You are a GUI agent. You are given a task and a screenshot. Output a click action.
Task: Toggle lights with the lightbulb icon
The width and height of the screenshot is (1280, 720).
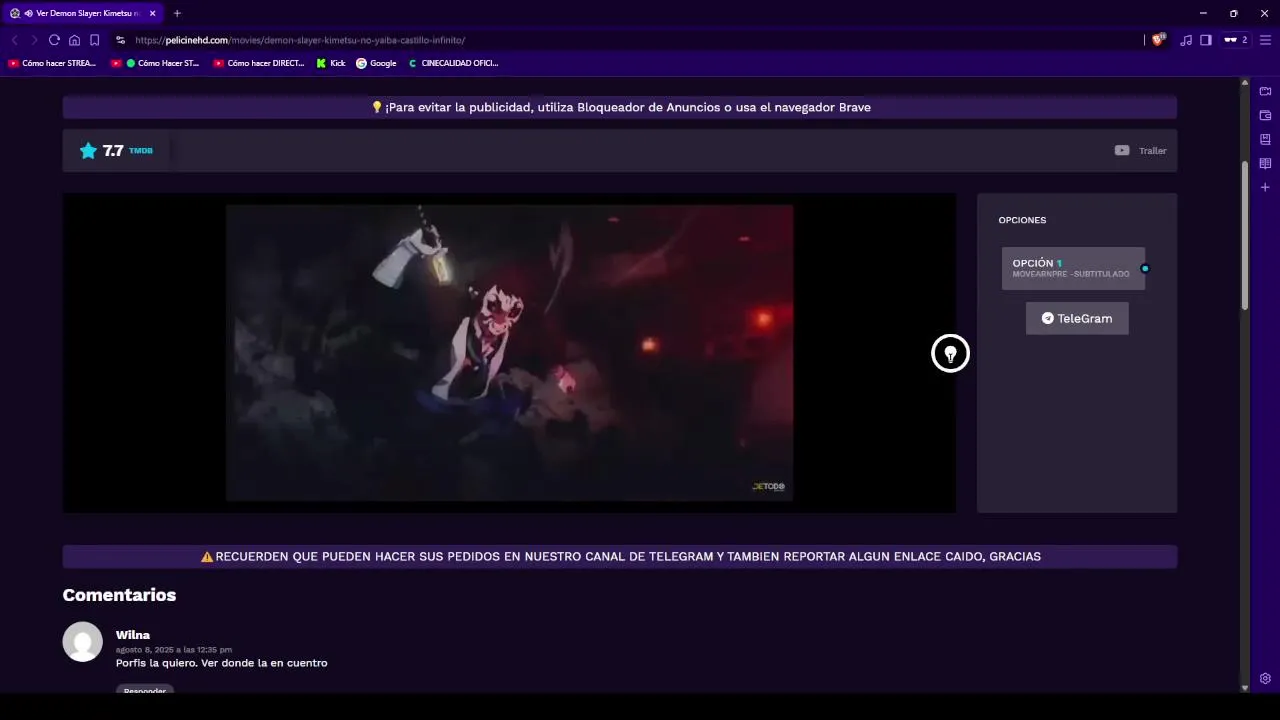coord(950,353)
